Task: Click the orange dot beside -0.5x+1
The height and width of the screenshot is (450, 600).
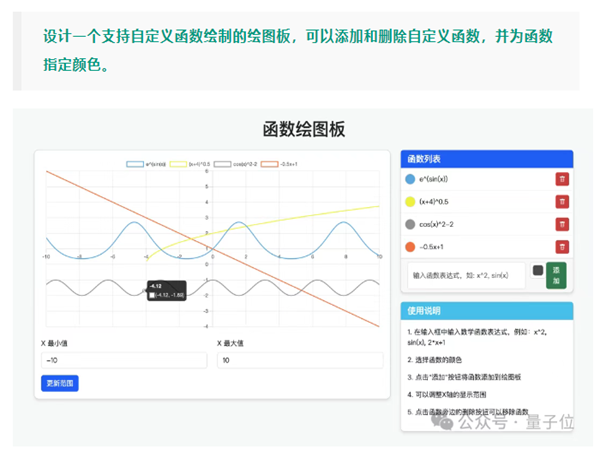Action: coord(410,247)
